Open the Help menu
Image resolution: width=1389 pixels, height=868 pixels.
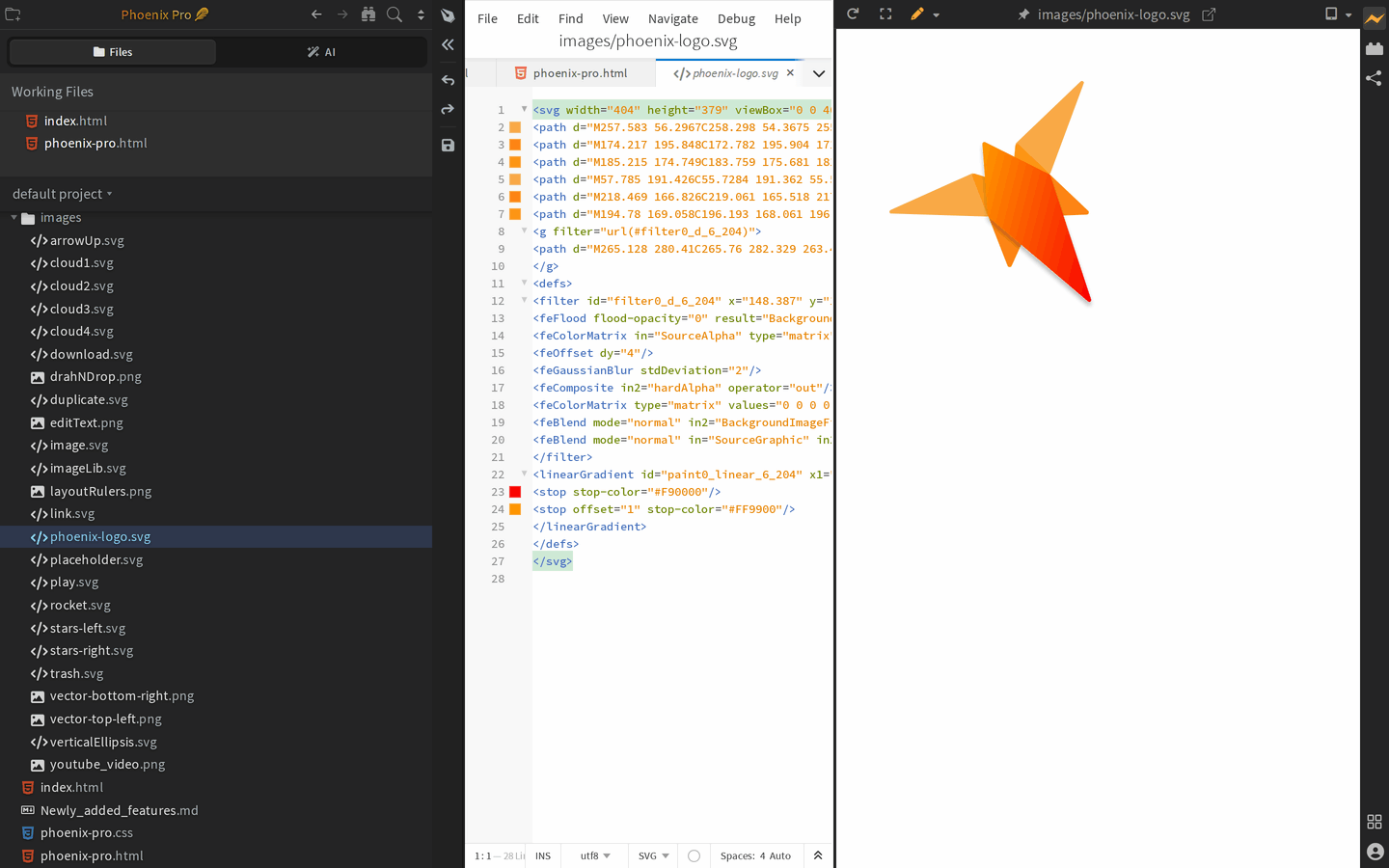(788, 18)
